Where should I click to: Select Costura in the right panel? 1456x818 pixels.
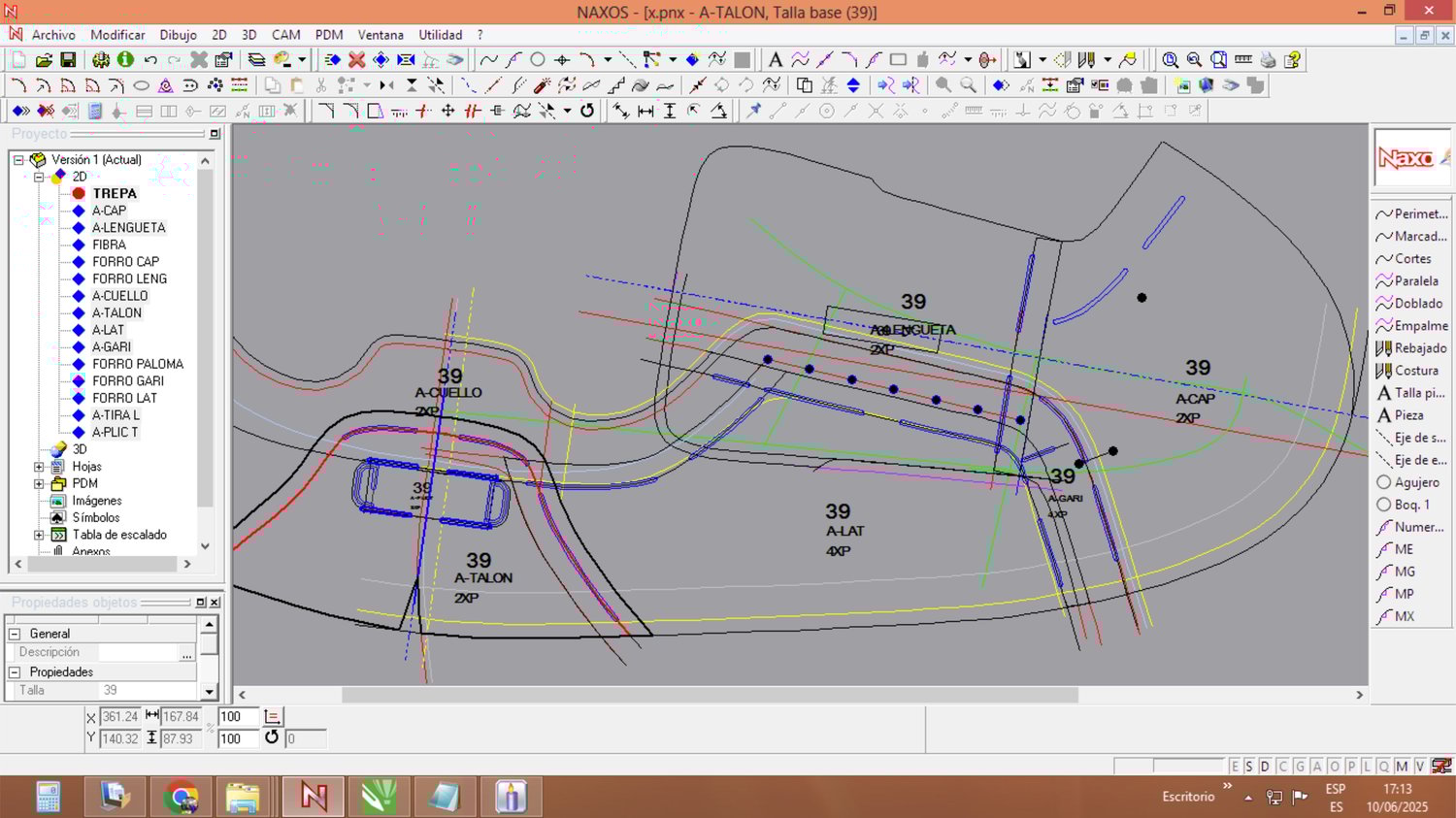(x=1415, y=371)
